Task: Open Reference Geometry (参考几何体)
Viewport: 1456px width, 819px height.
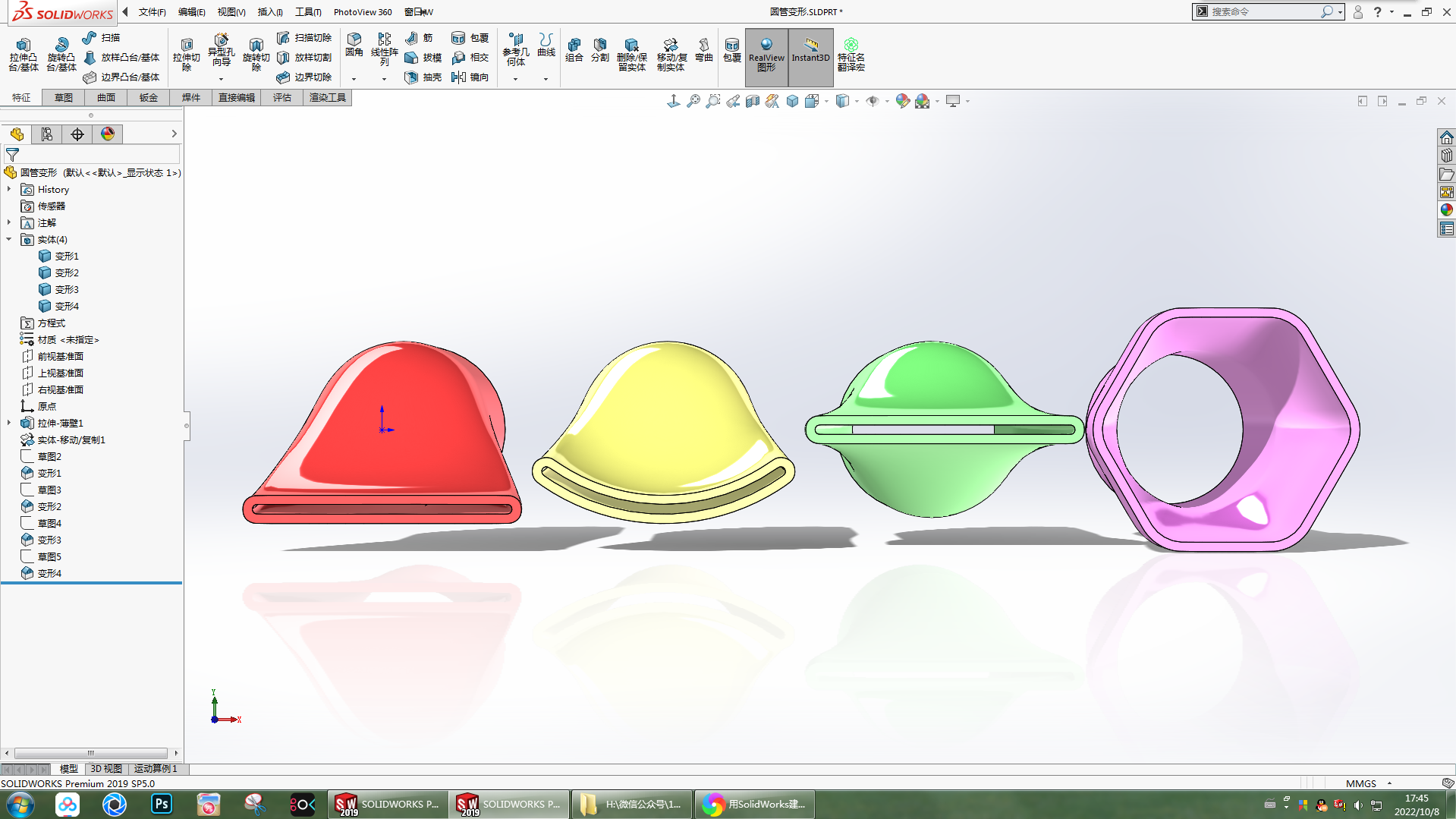Action: pyautogui.click(x=516, y=50)
